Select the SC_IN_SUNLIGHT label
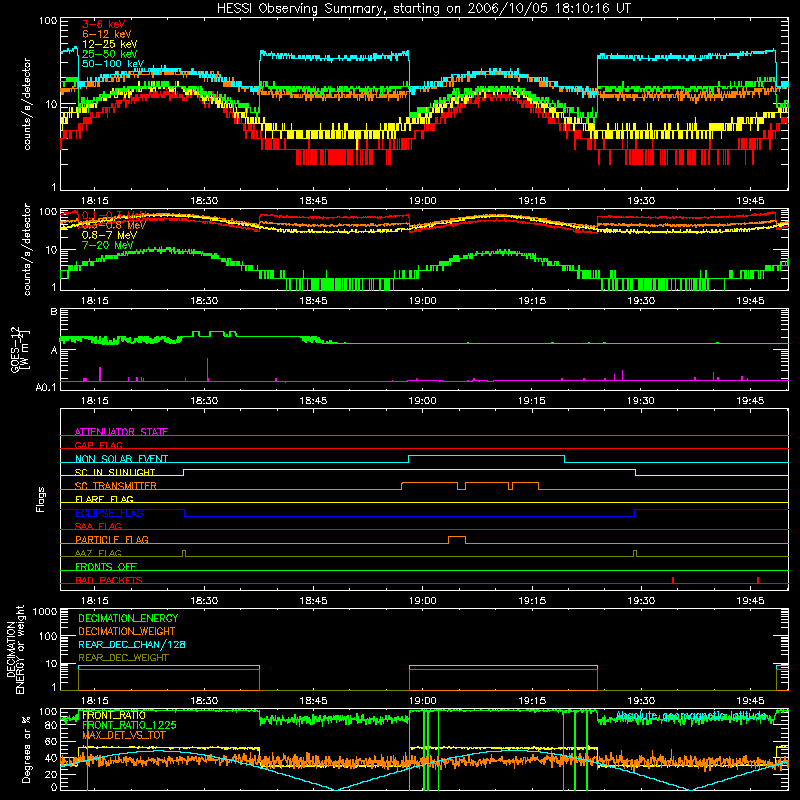Viewport: 800px width, 800px height. [115, 472]
